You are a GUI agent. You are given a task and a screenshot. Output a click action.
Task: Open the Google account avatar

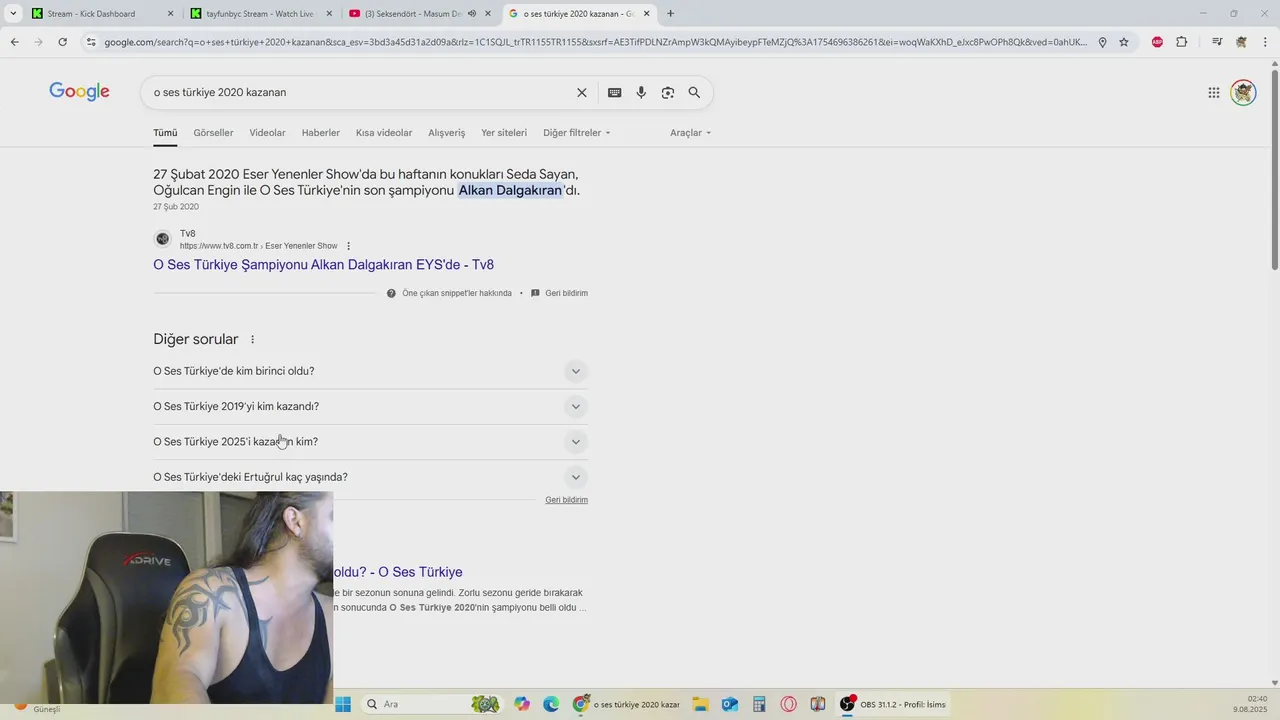coord(1243,92)
